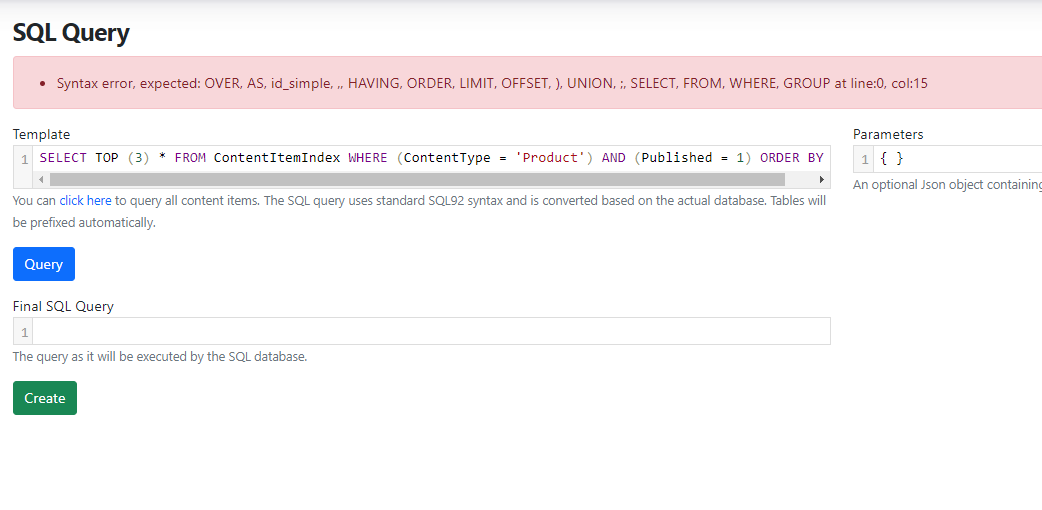Image resolution: width=1042 pixels, height=510 pixels.
Task: Click inside the Template SQL editor
Action: 431,158
